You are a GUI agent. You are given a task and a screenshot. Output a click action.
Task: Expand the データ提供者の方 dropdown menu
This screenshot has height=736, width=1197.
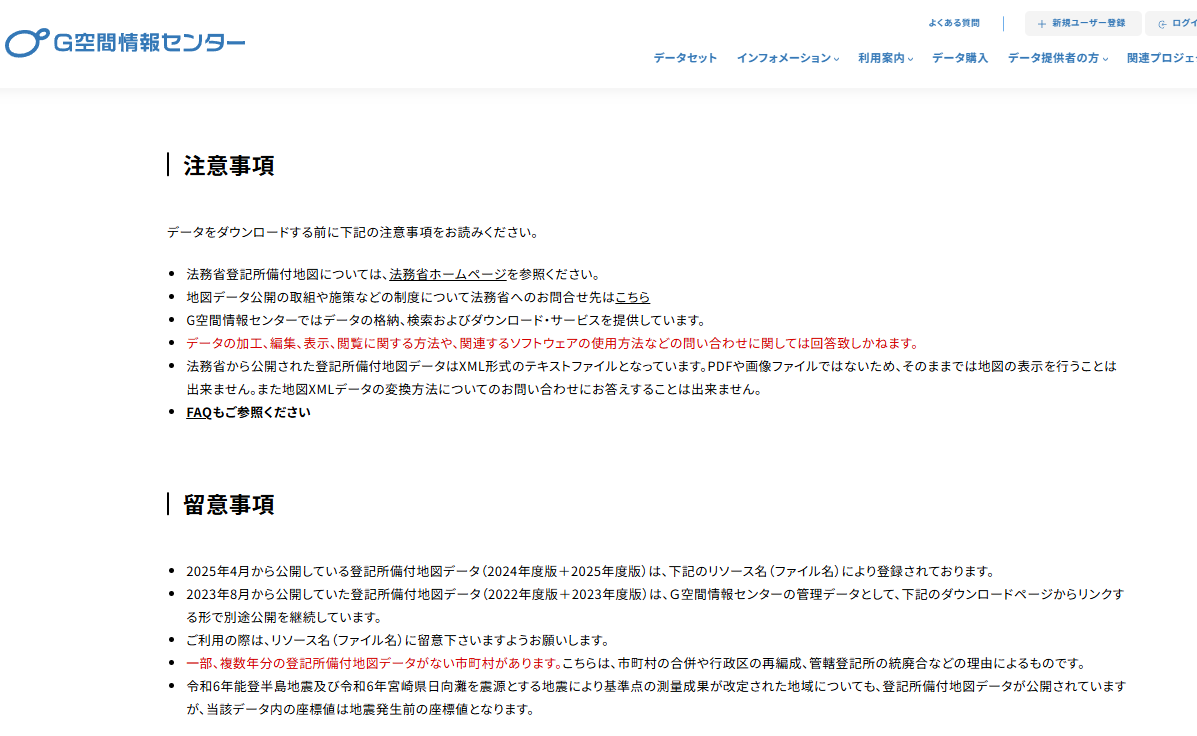click(1057, 58)
